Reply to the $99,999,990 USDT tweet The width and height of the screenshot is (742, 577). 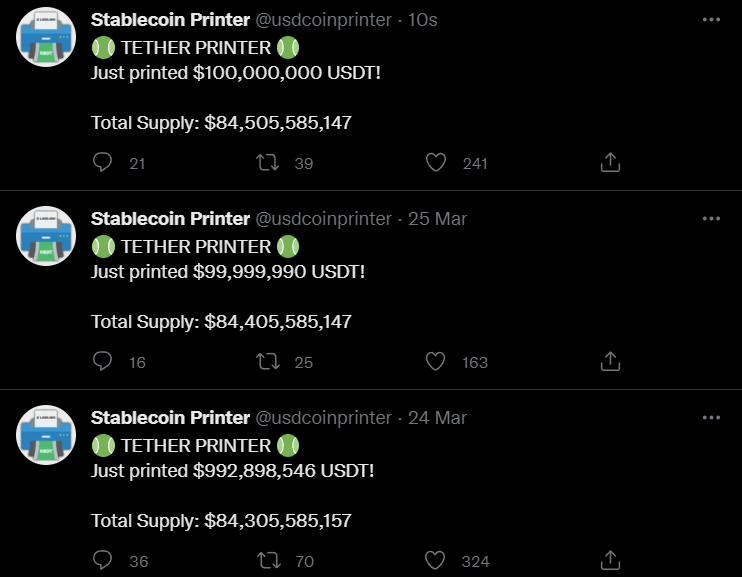coord(102,361)
